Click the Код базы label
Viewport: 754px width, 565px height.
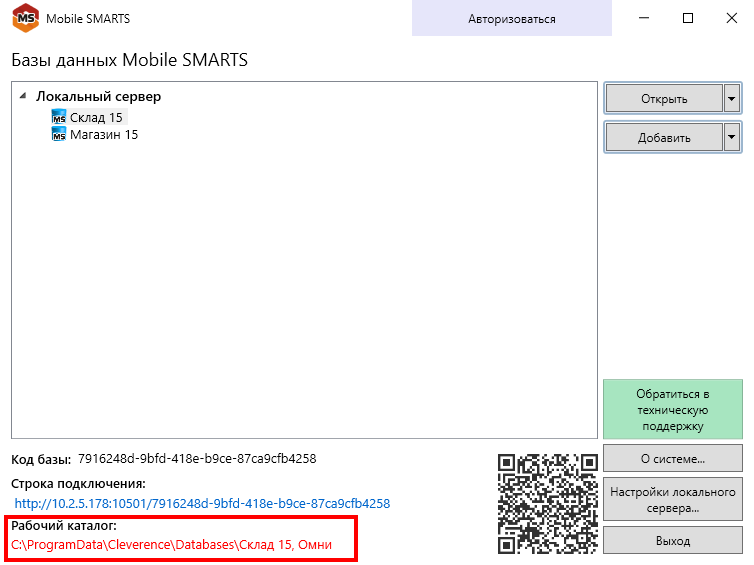coord(41,460)
